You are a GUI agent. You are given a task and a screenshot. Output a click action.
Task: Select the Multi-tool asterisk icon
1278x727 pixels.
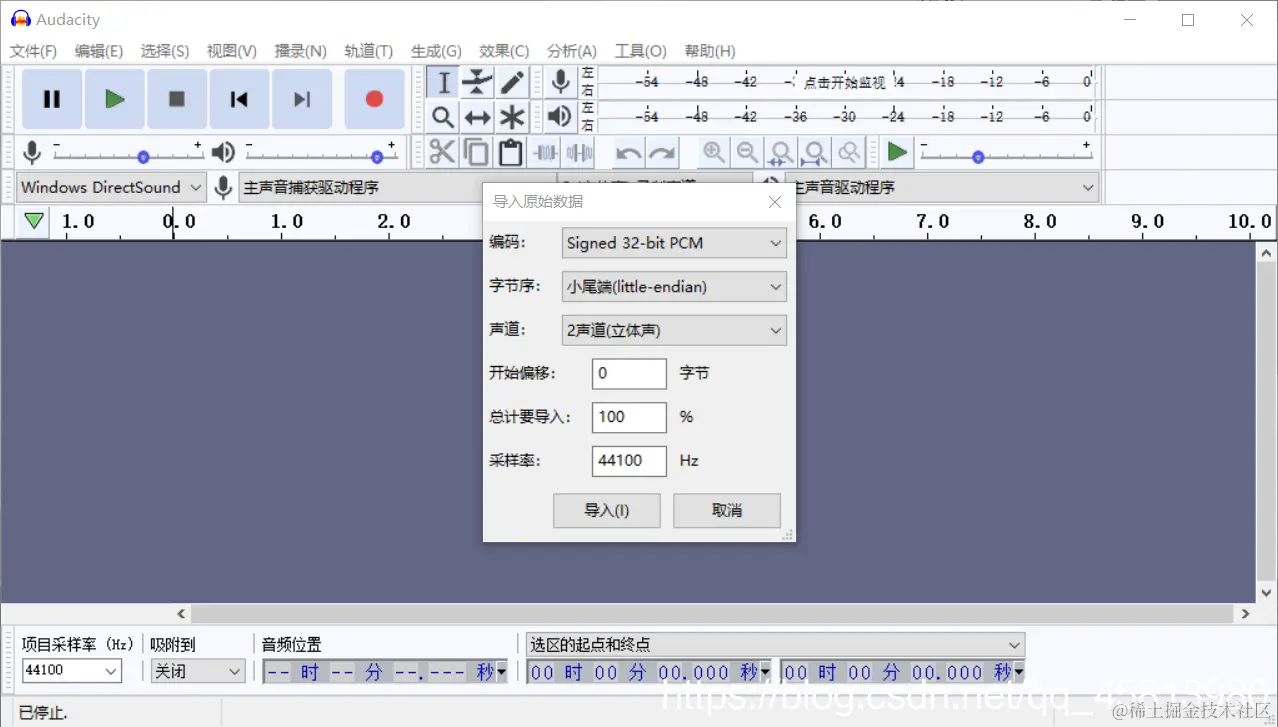512,117
